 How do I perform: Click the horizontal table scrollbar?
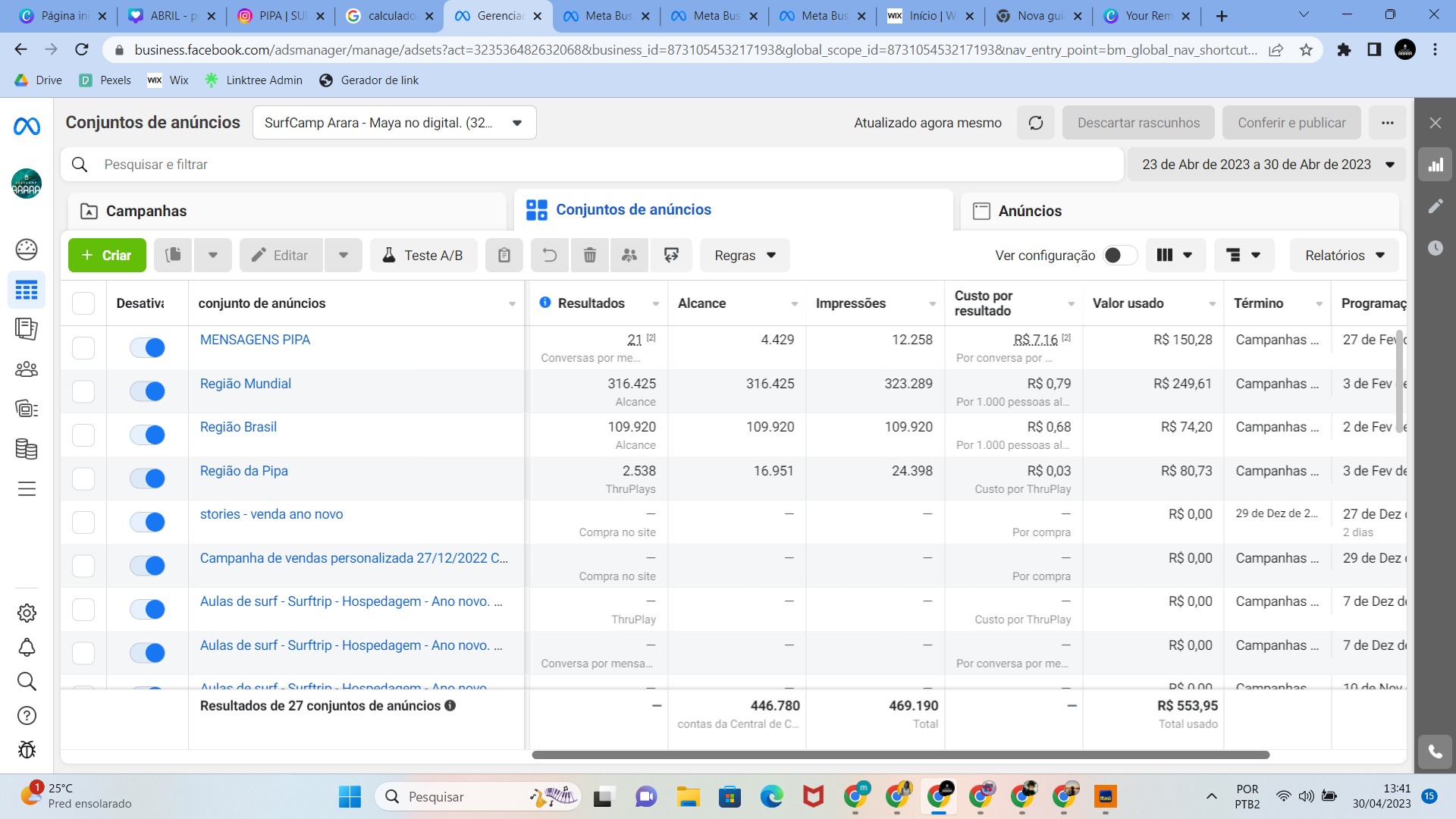[x=900, y=755]
